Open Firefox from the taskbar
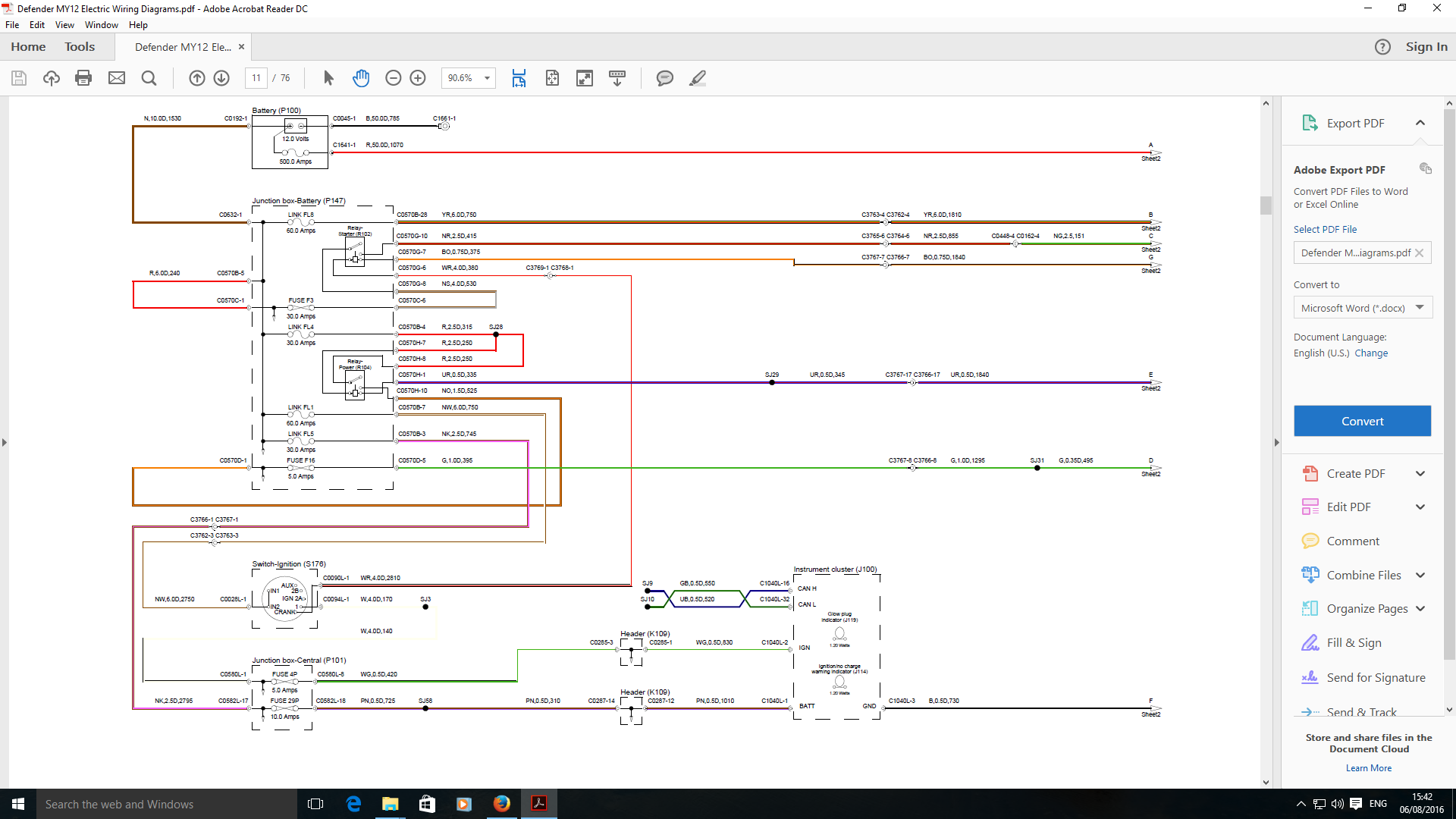Viewport: 1456px width, 819px height. (x=502, y=804)
